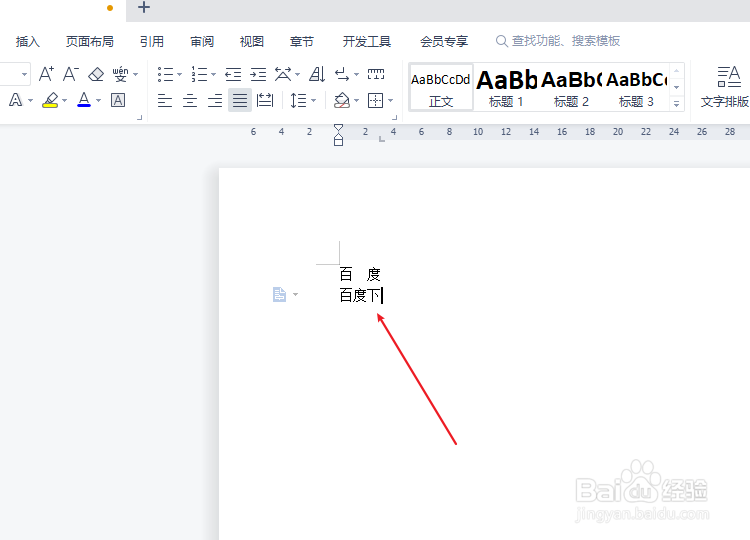The width and height of the screenshot is (750, 540).
Task: Align text right
Action: tap(215, 100)
